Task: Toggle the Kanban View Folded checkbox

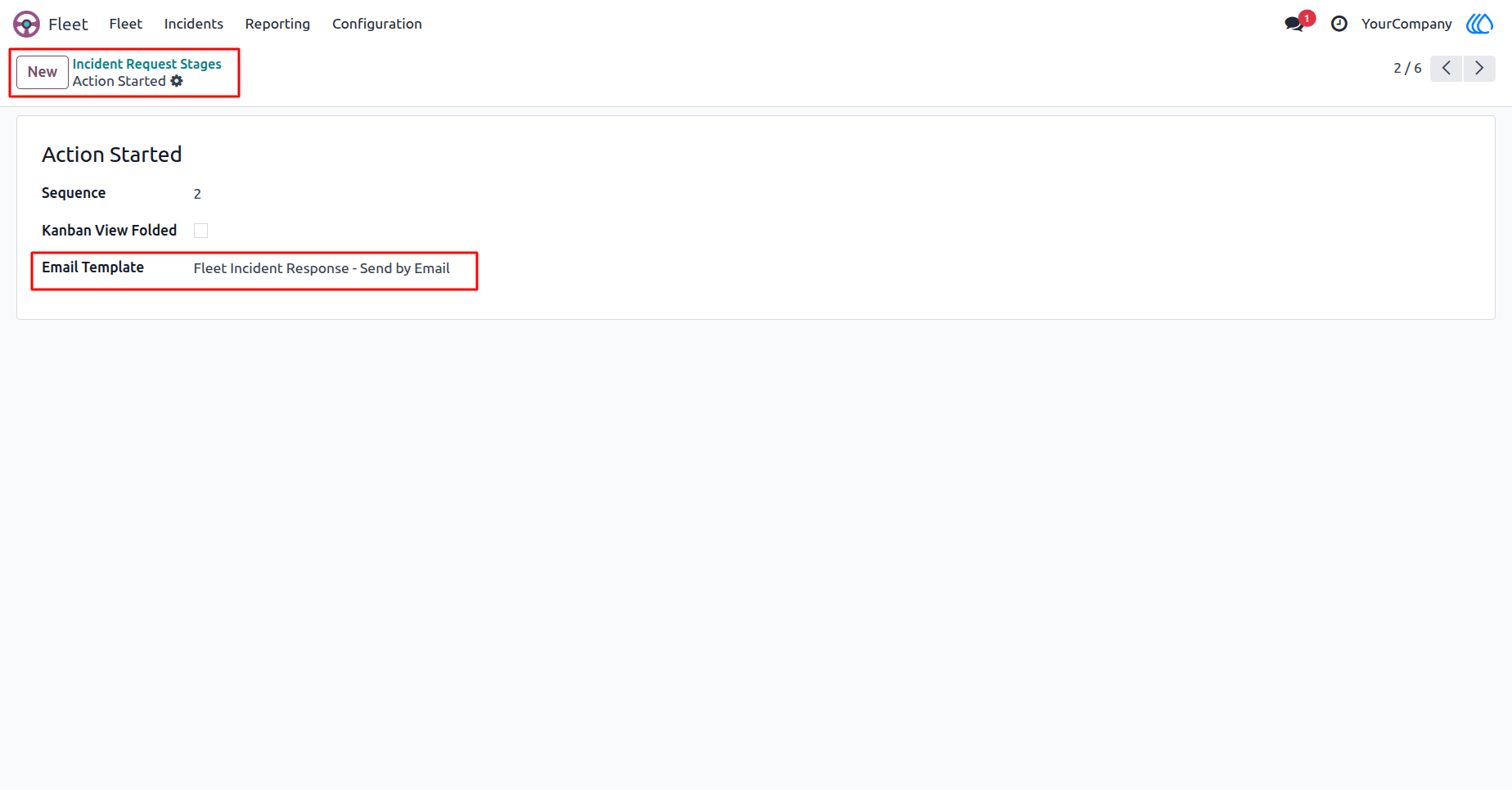Action: tap(200, 231)
